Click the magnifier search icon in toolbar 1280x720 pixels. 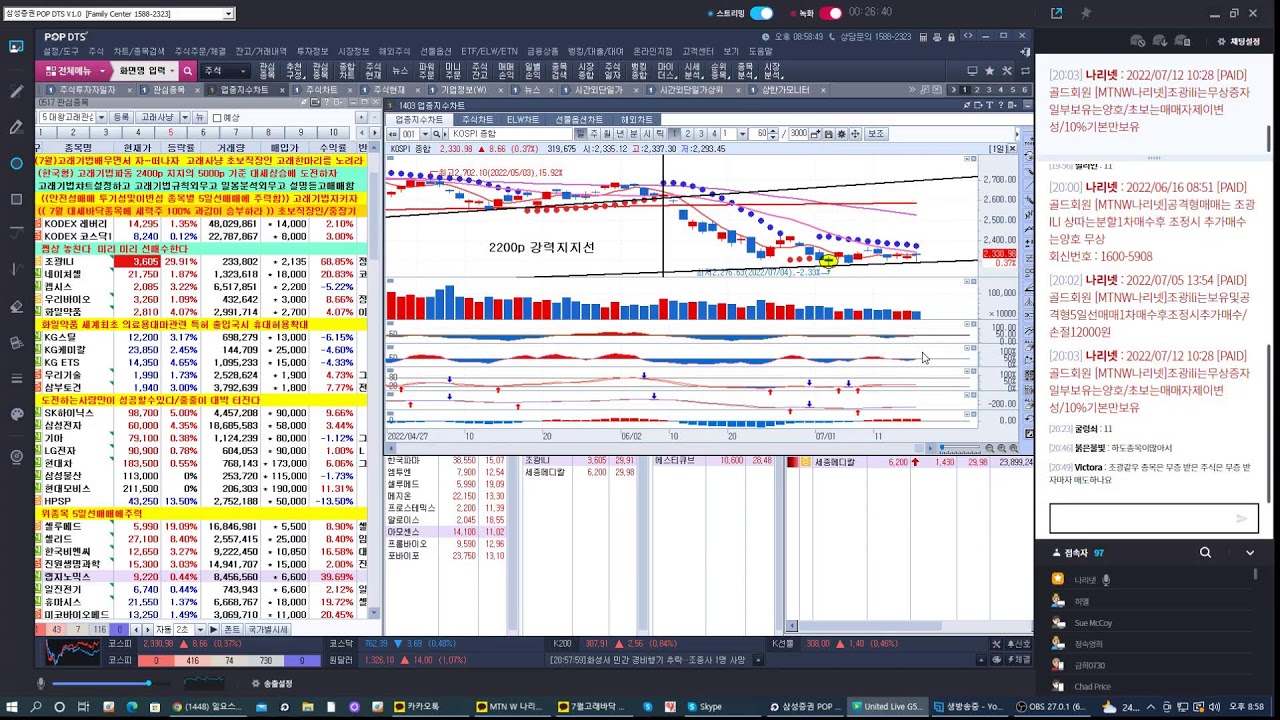pos(186,71)
